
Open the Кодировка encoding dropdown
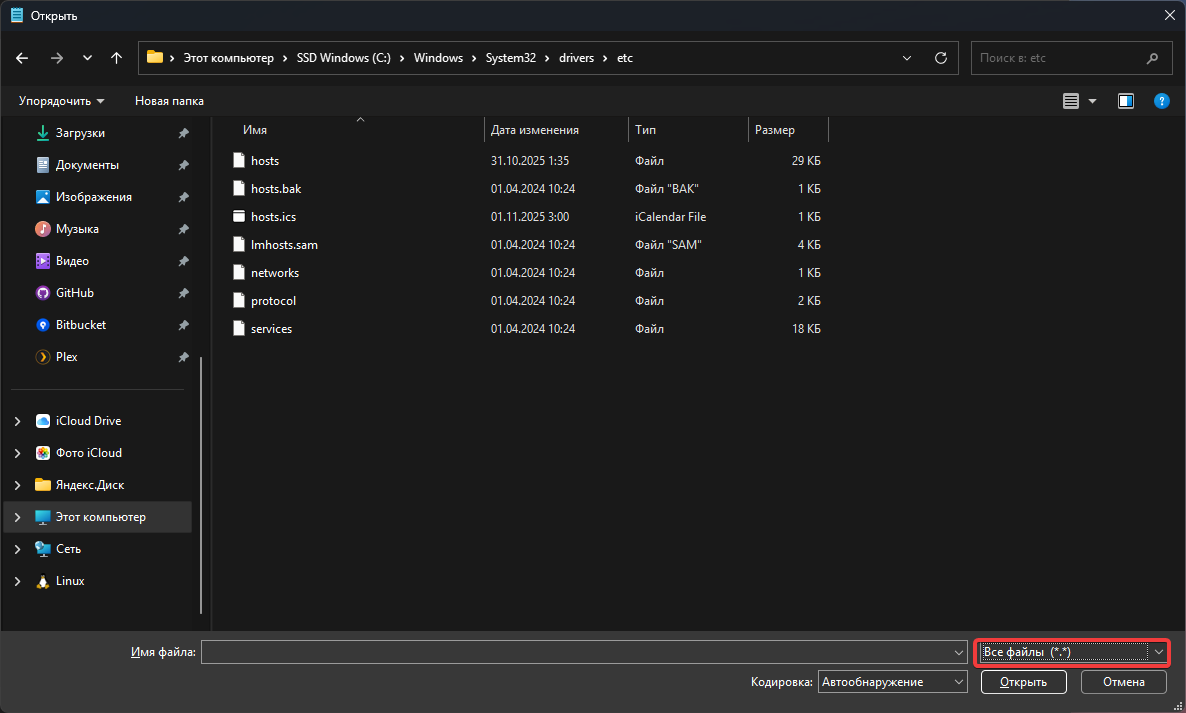[x=892, y=682]
